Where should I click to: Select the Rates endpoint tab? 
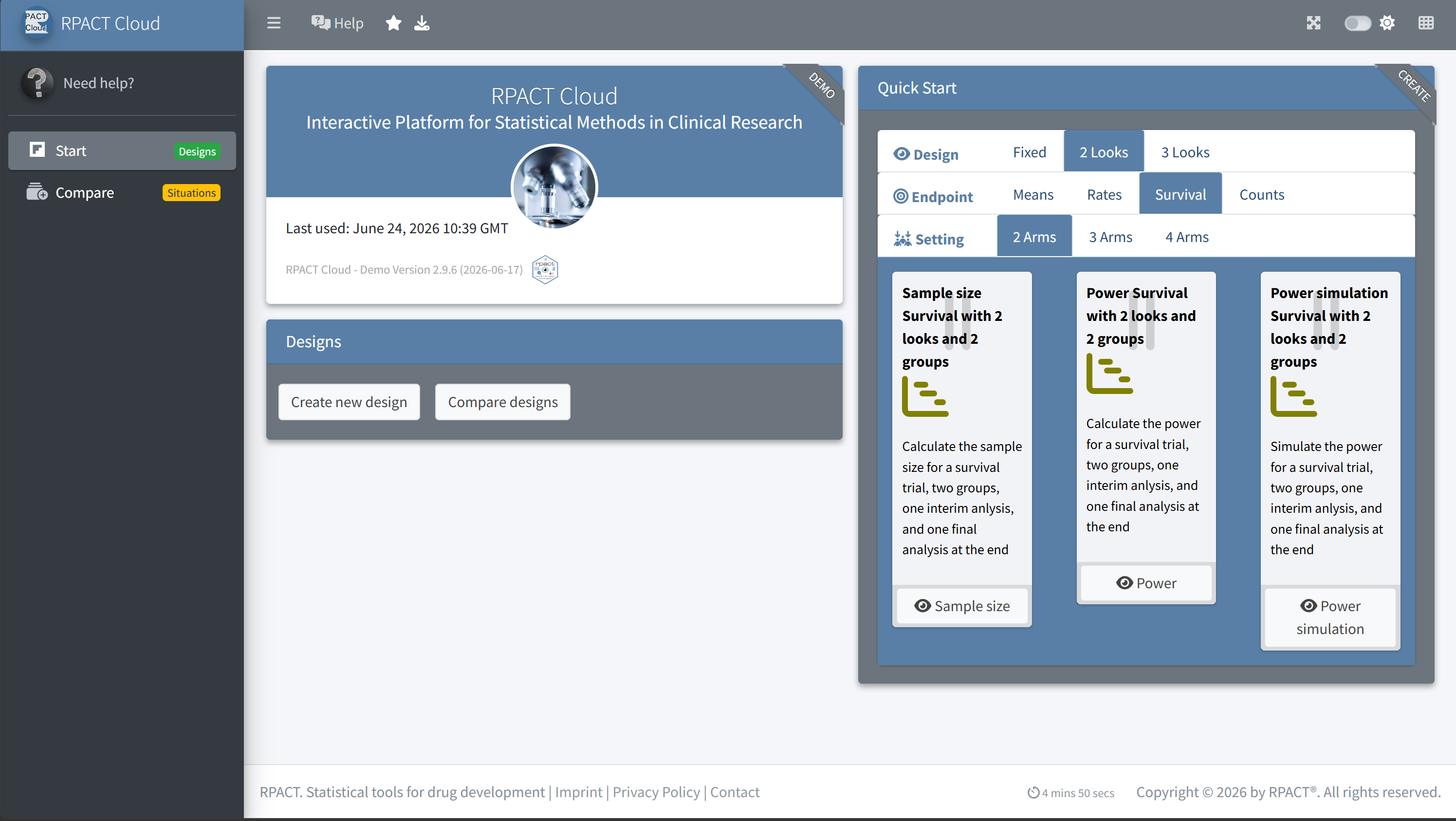pyautogui.click(x=1104, y=194)
